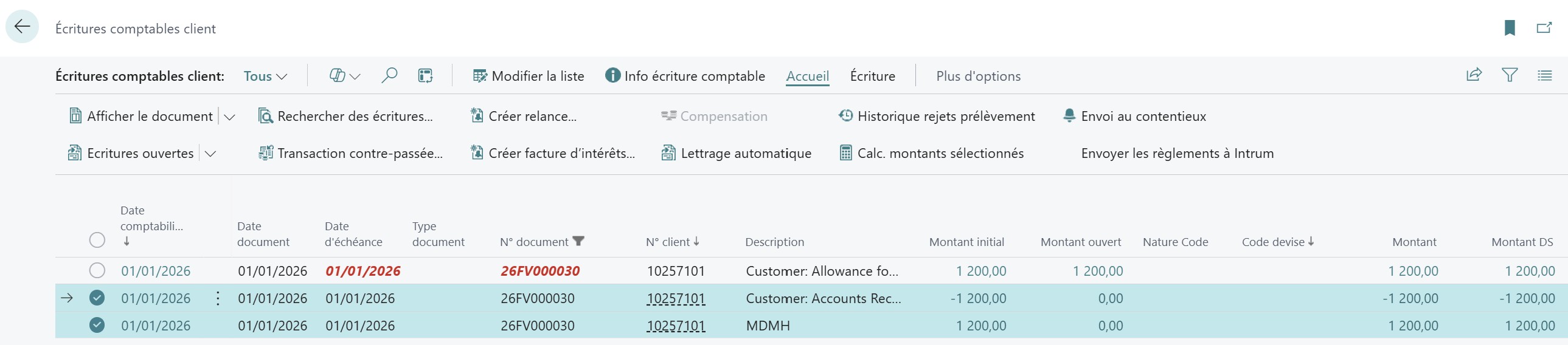Click the Montant DS column header
This screenshot has width=1568, height=345.
[1522, 242]
